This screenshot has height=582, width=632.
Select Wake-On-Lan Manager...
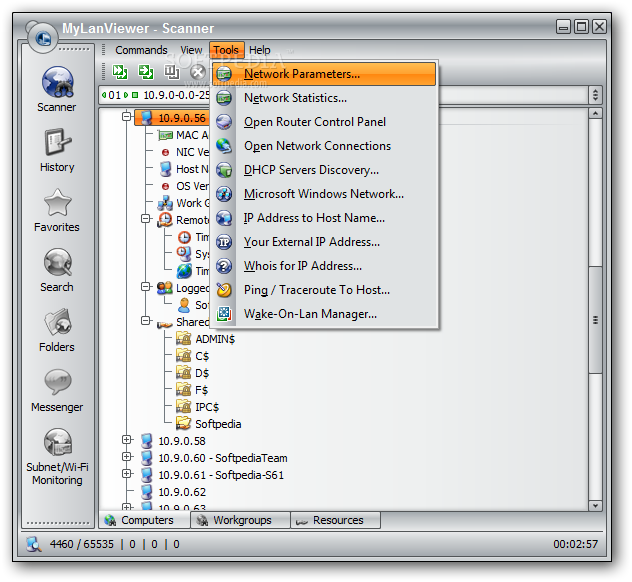click(x=324, y=314)
